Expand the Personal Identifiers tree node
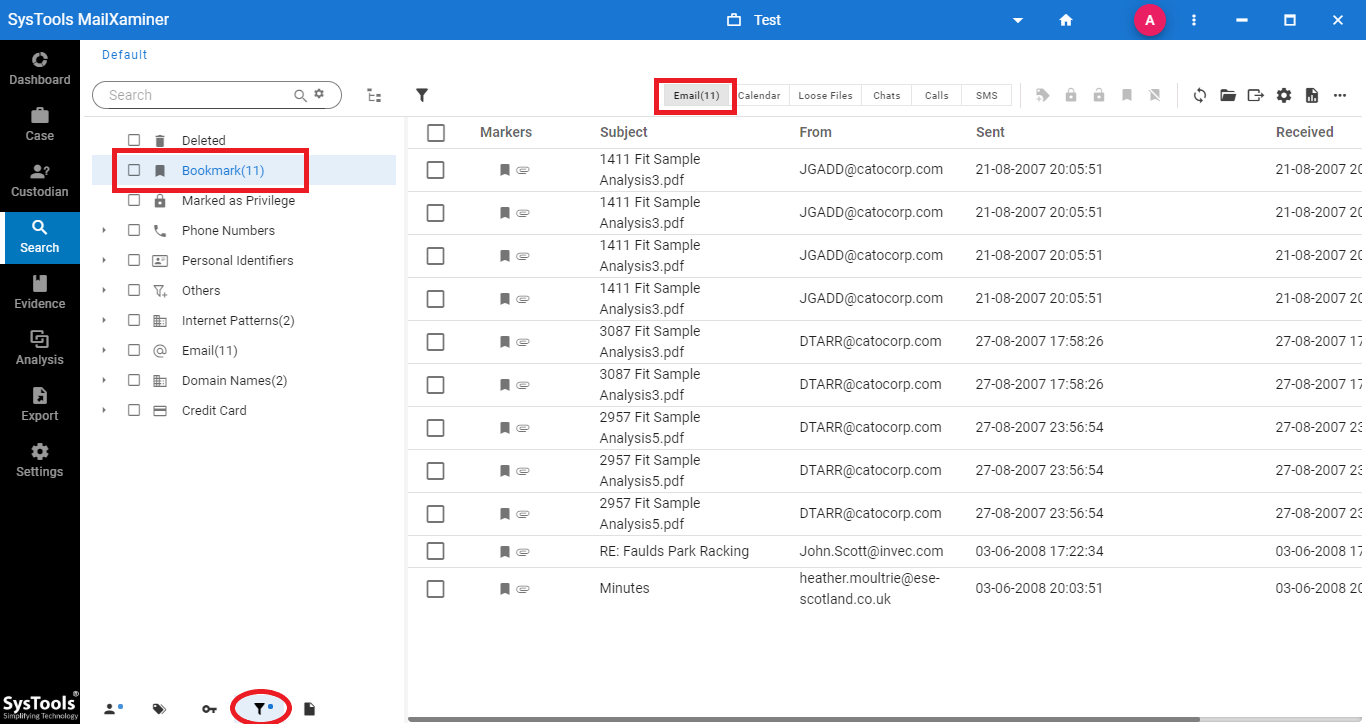Viewport: 1366px width, 724px height. (x=104, y=260)
